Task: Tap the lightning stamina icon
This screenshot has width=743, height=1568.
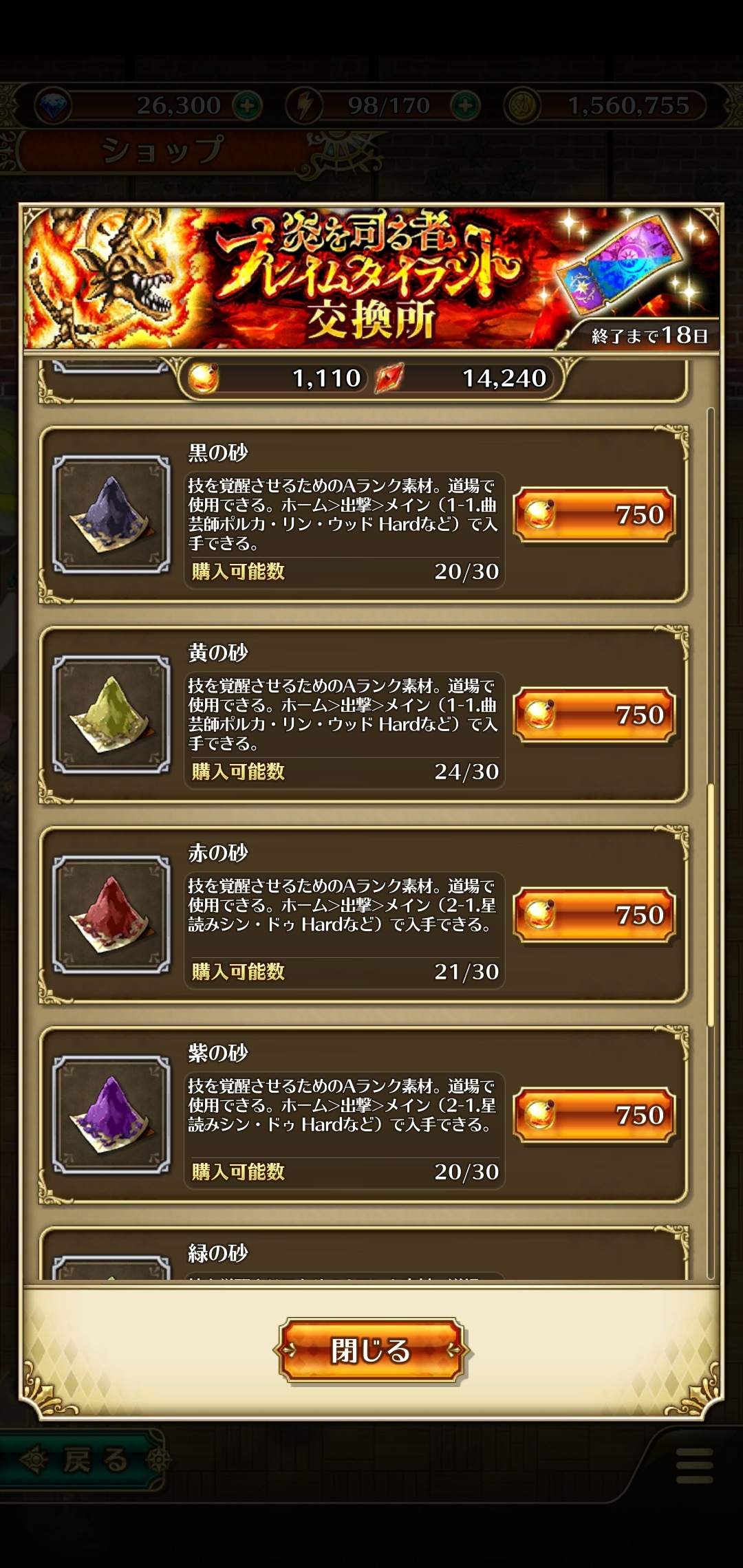Action: pyautogui.click(x=304, y=106)
